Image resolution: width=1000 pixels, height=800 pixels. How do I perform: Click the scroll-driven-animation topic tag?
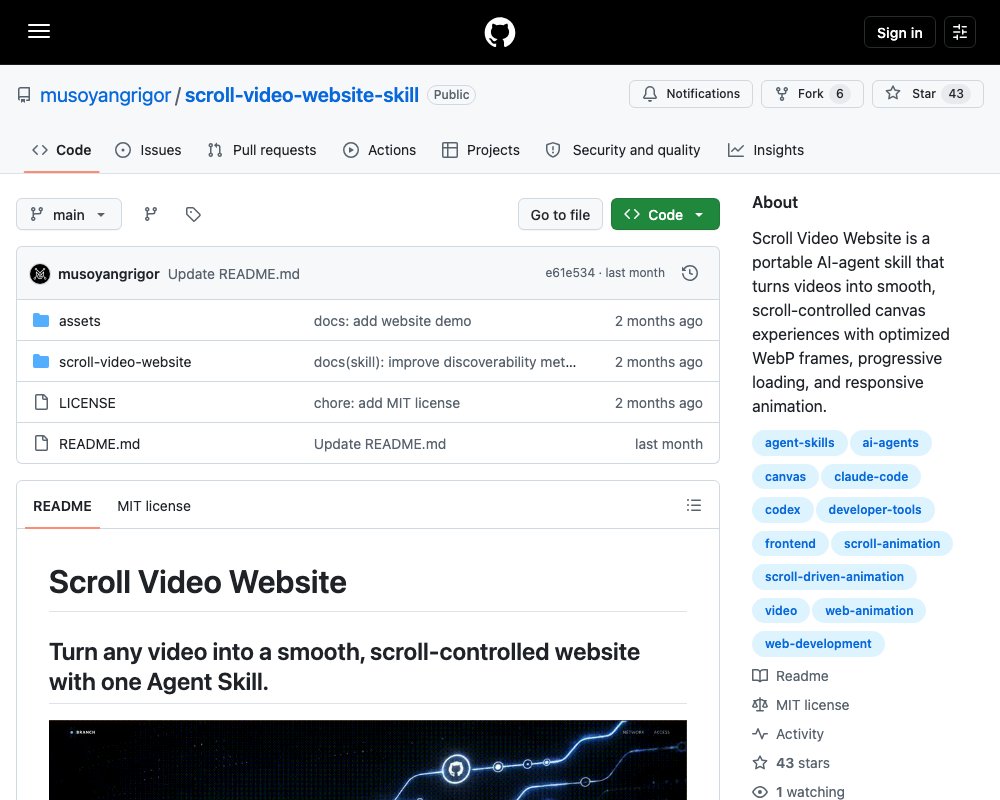point(834,577)
